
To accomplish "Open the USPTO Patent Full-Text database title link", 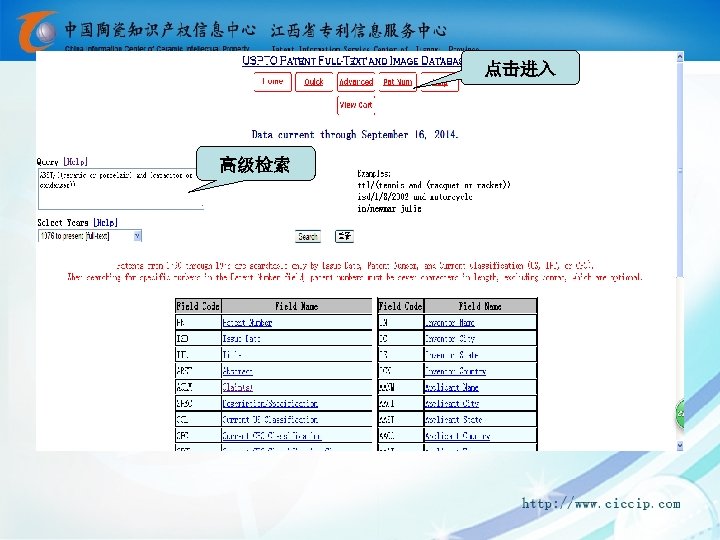I will [x=352, y=61].
